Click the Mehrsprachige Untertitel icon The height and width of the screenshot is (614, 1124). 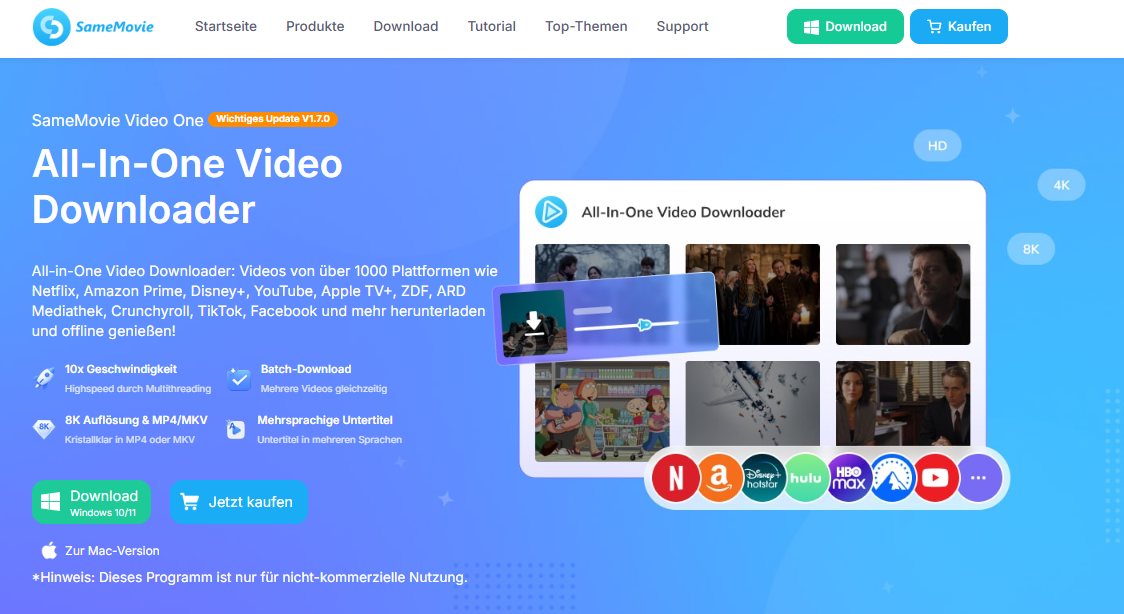[x=236, y=429]
